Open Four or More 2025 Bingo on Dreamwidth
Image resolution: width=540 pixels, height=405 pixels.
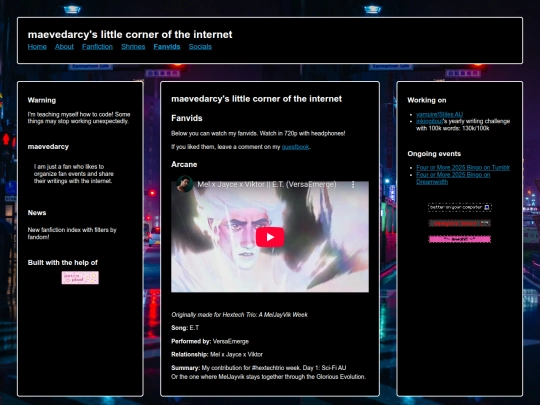point(453,178)
